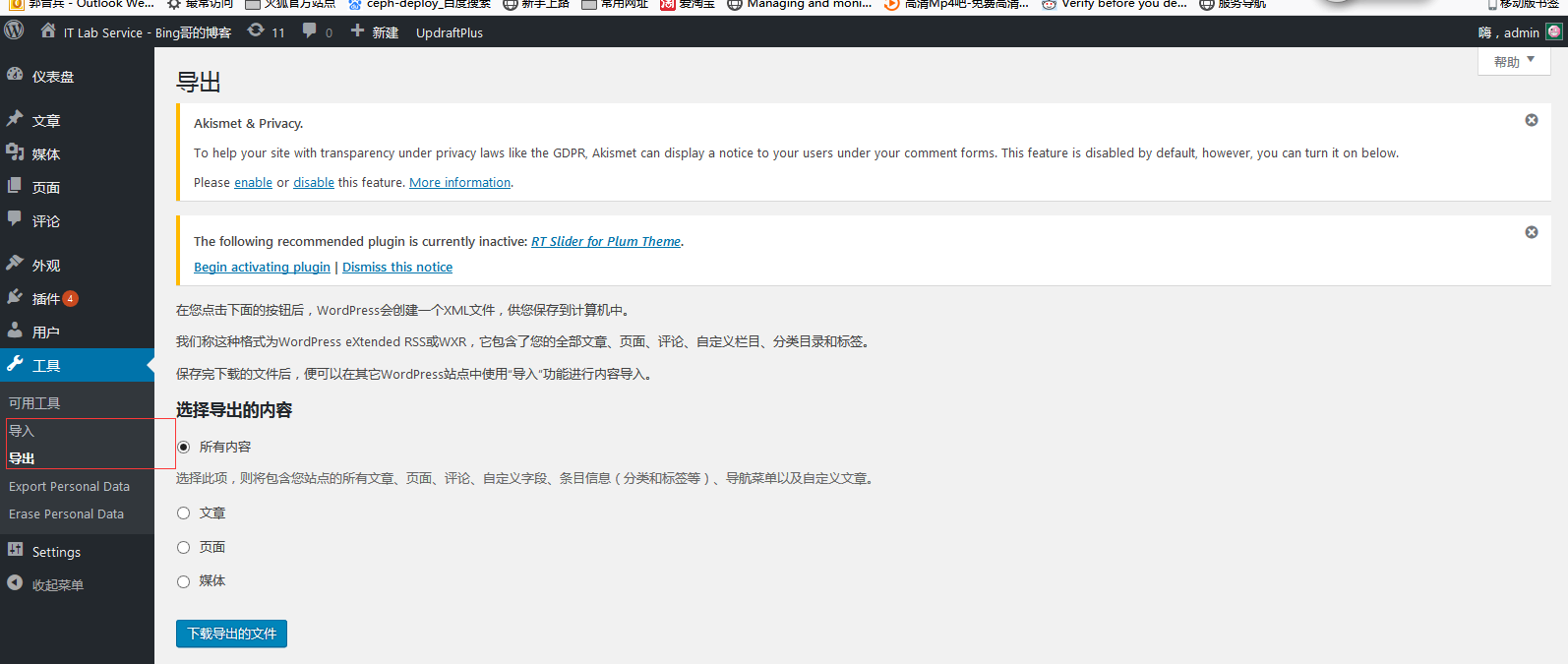Open the comments bubble icon in admin bar

click(x=310, y=30)
